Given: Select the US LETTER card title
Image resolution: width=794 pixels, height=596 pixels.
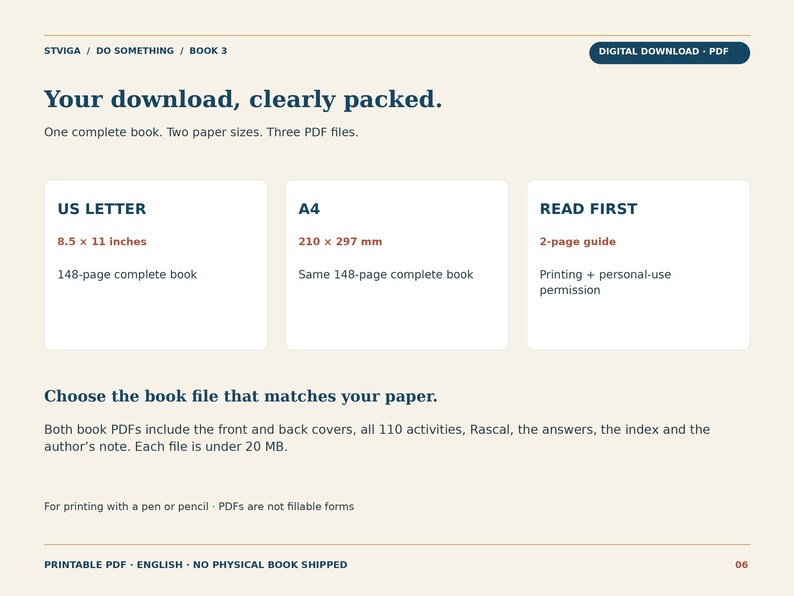Looking at the screenshot, I should tap(102, 209).
